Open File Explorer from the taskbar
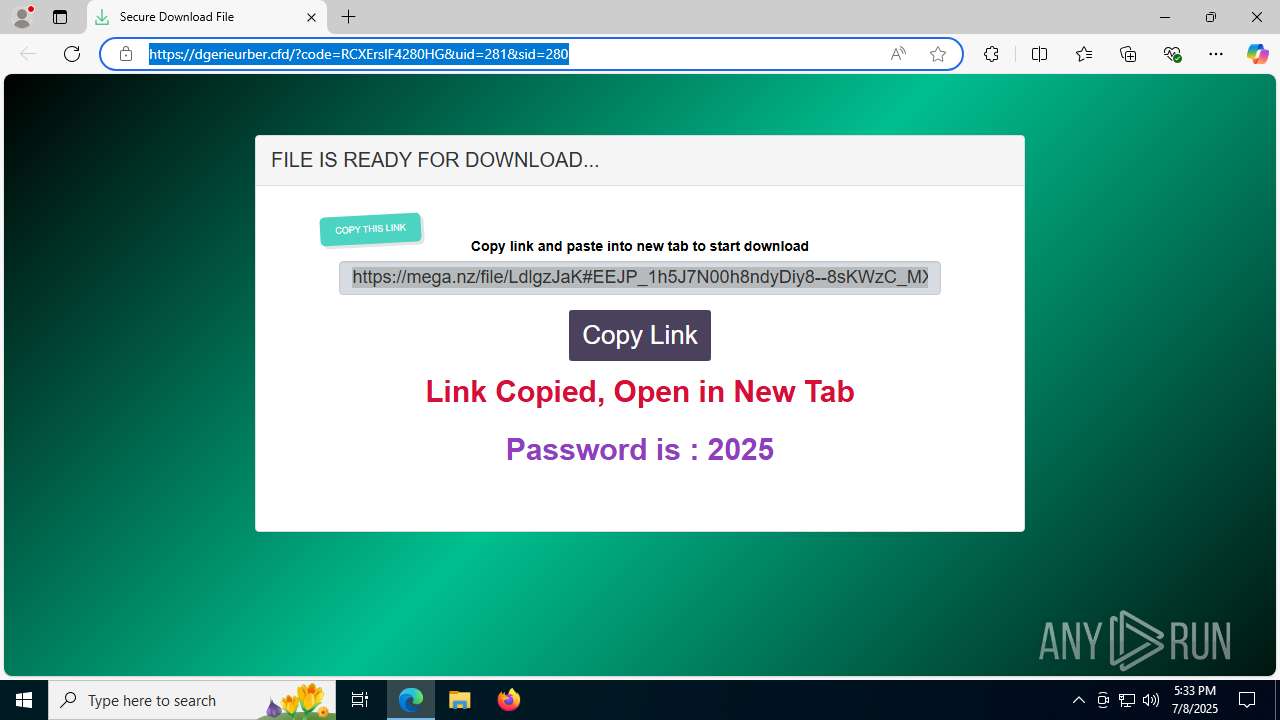Image resolution: width=1280 pixels, height=720 pixels. coord(460,700)
